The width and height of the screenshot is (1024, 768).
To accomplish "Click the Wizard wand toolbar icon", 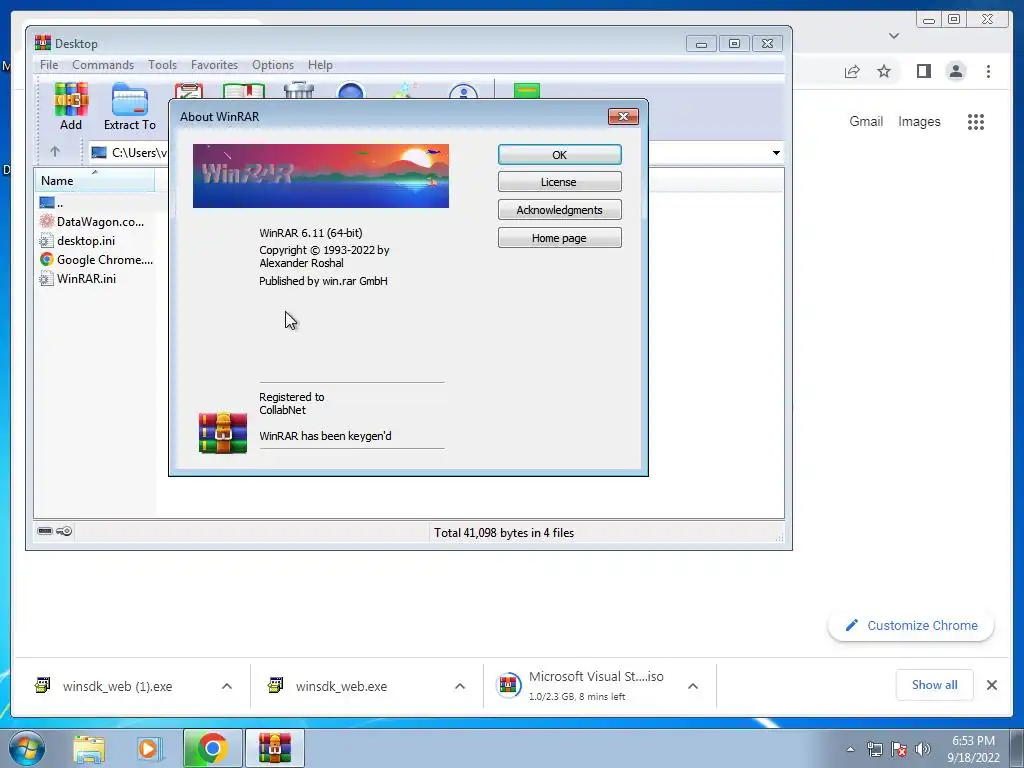I will click(x=406, y=90).
